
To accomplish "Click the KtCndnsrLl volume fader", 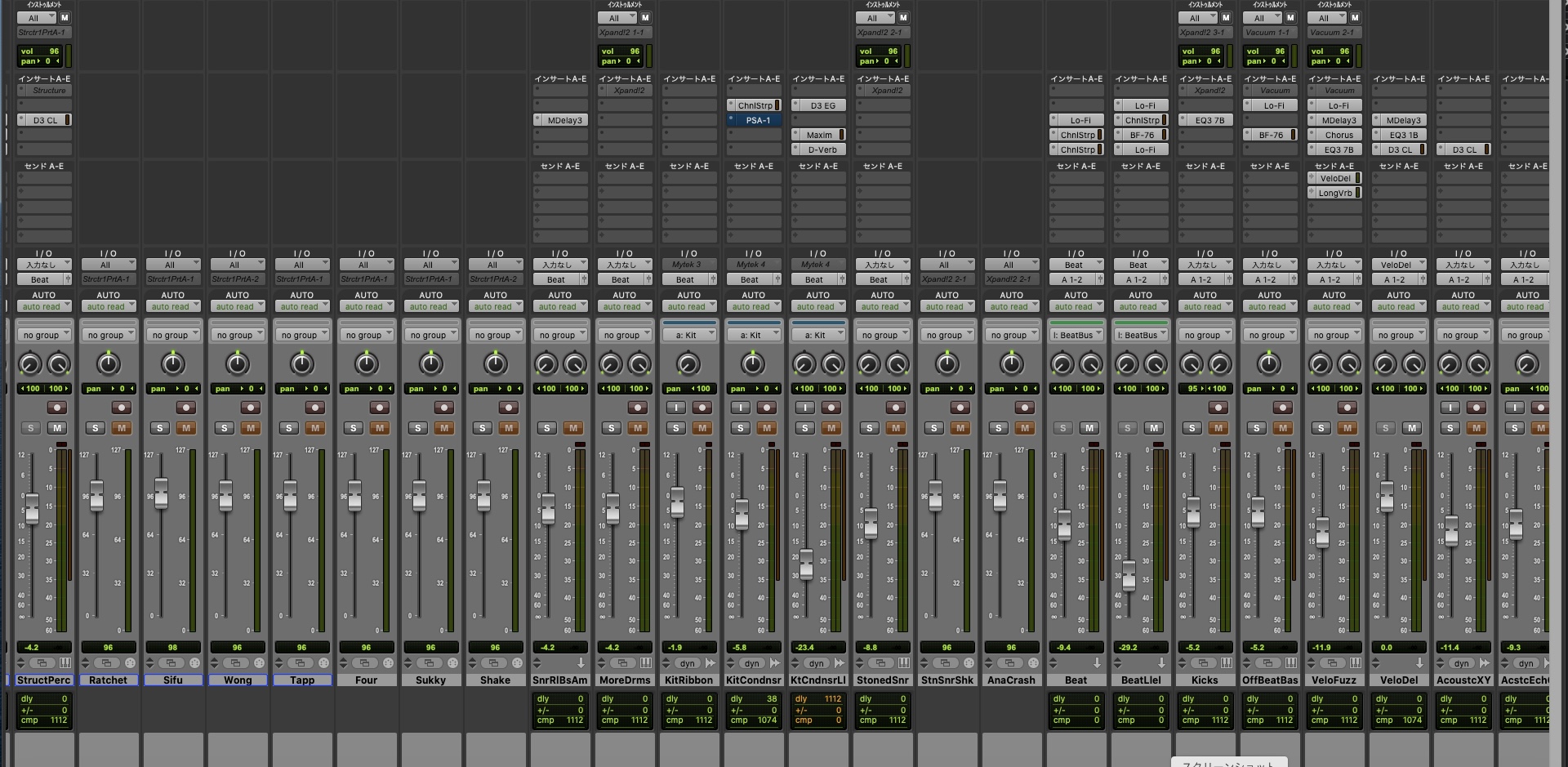I will (x=806, y=564).
